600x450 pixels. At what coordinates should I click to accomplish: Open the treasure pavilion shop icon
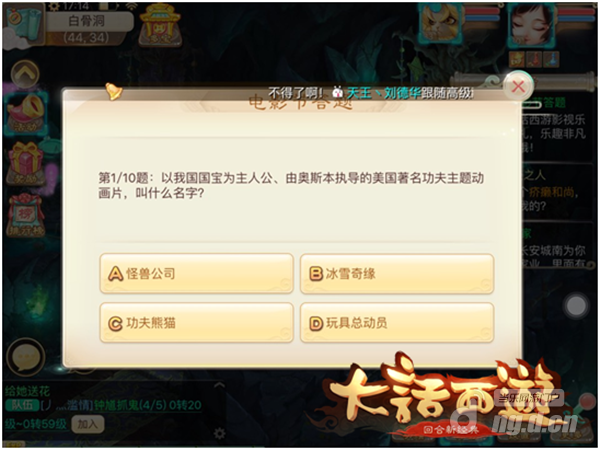(160, 26)
